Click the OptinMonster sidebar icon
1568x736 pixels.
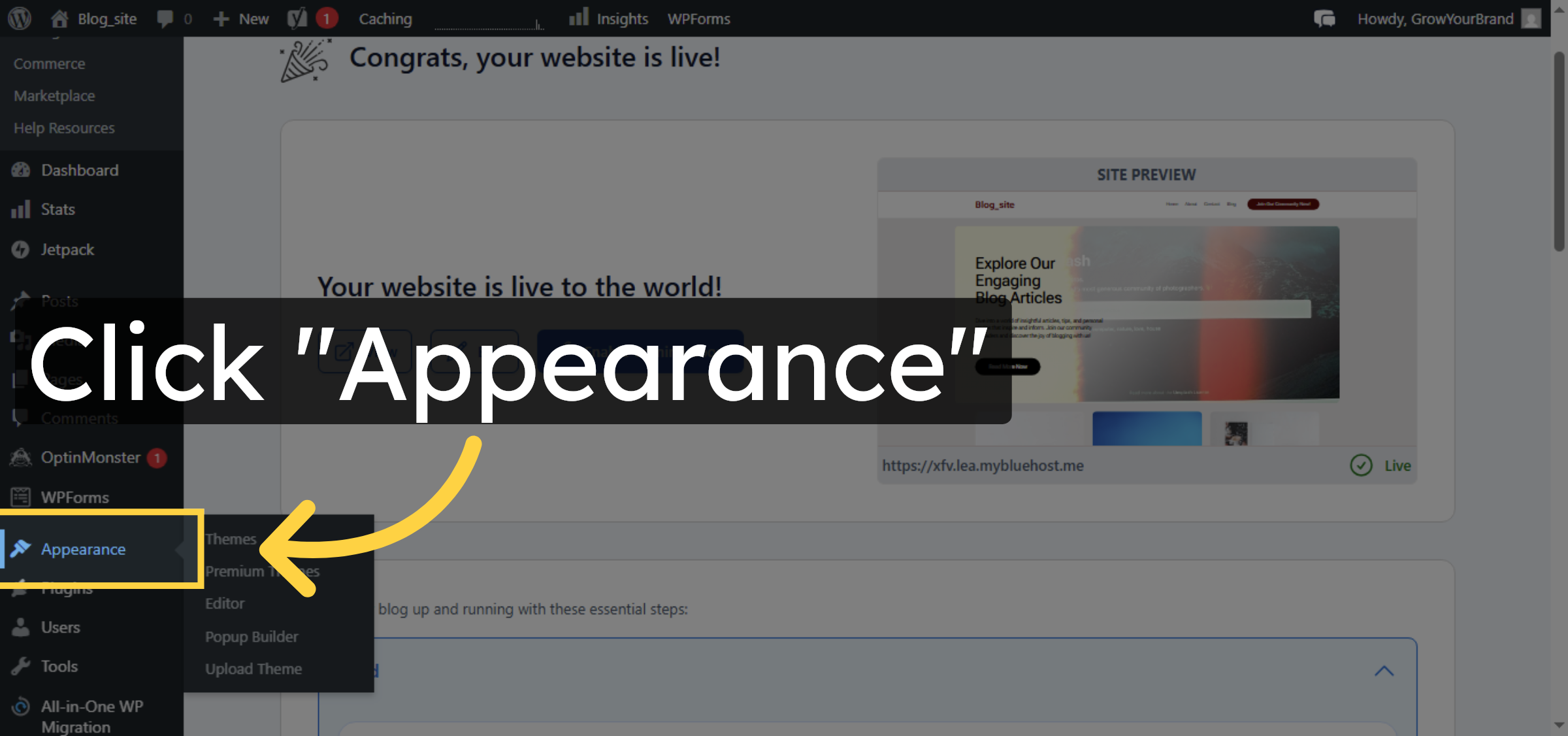point(21,458)
